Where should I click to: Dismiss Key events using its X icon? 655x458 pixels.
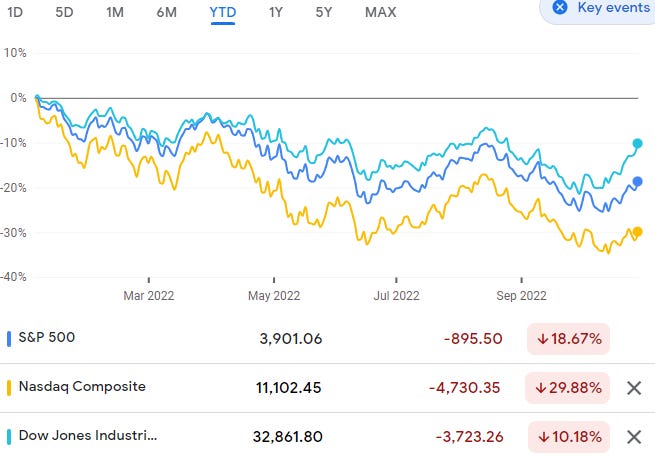[x=560, y=7]
